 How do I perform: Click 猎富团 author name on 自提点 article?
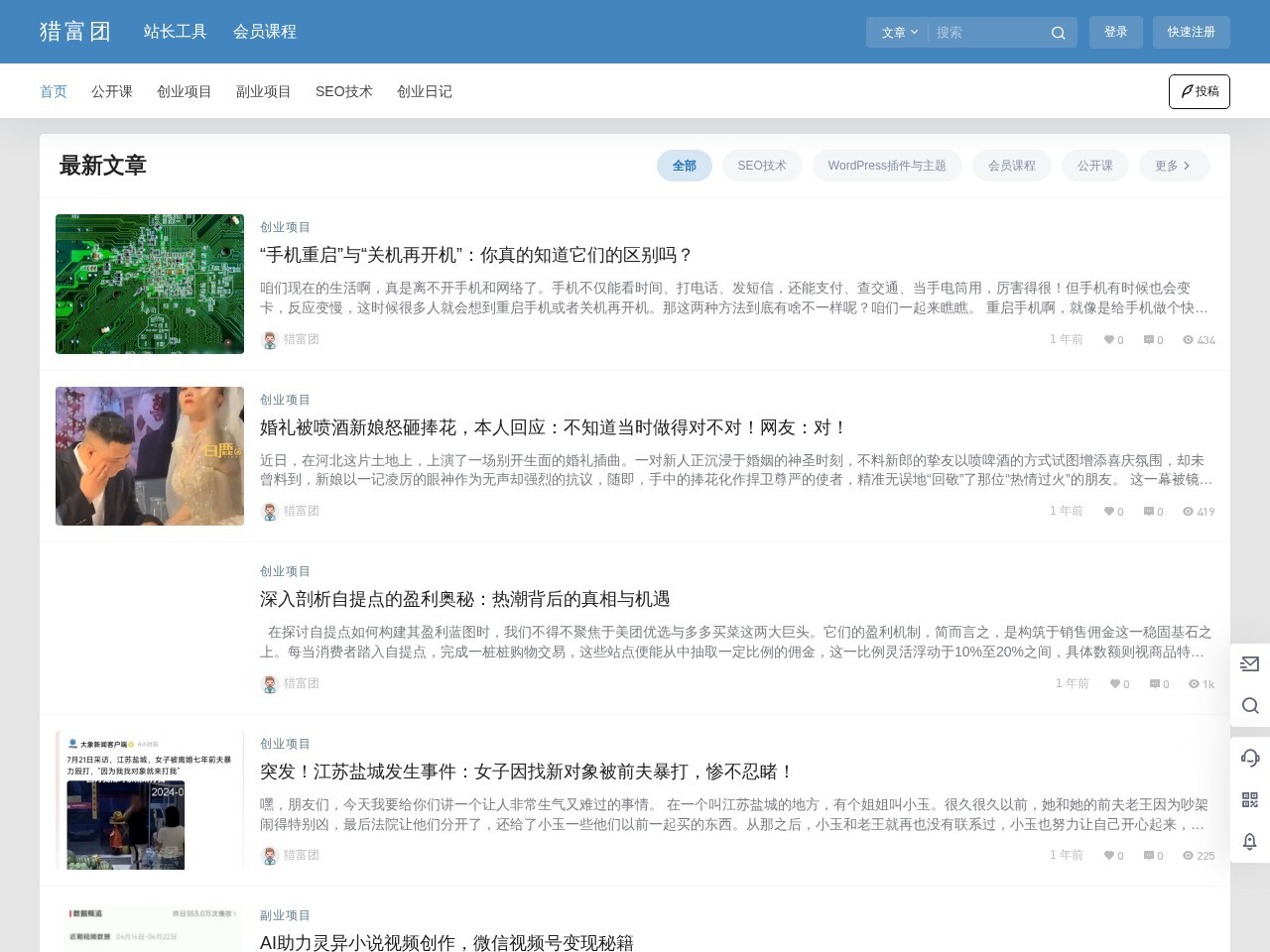point(302,683)
